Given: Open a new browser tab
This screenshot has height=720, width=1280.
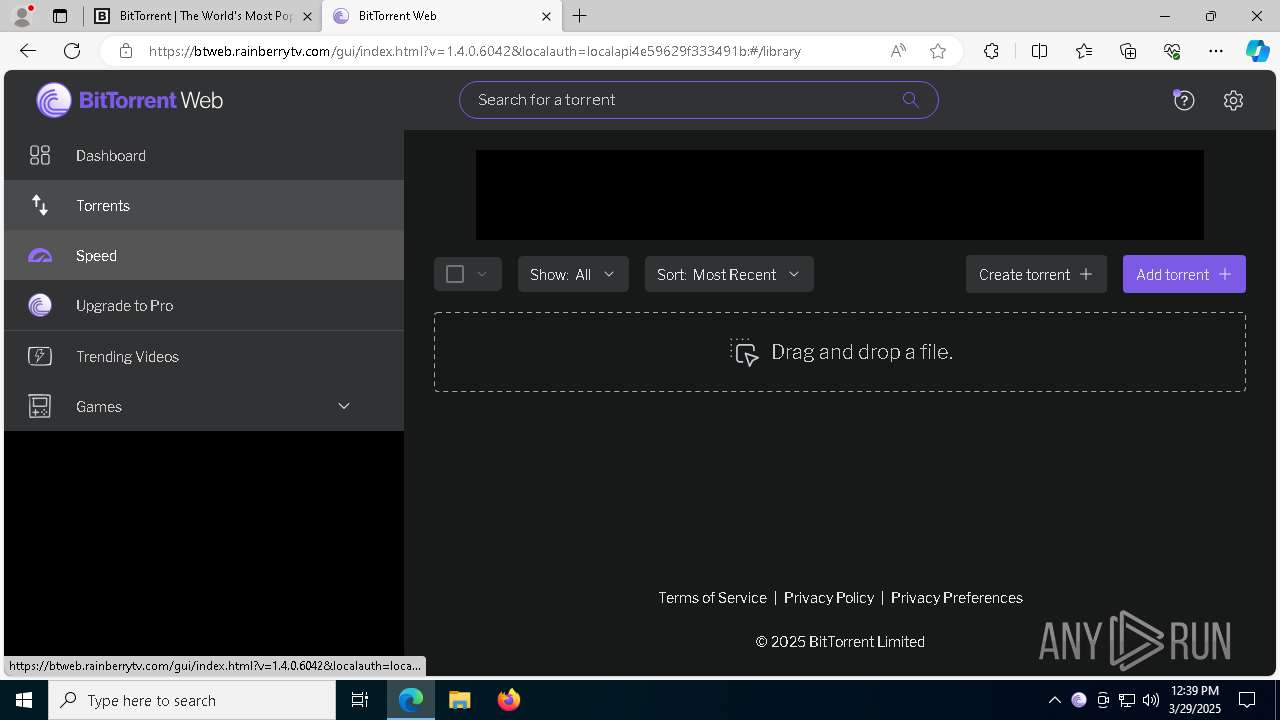Looking at the screenshot, I should [580, 16].
